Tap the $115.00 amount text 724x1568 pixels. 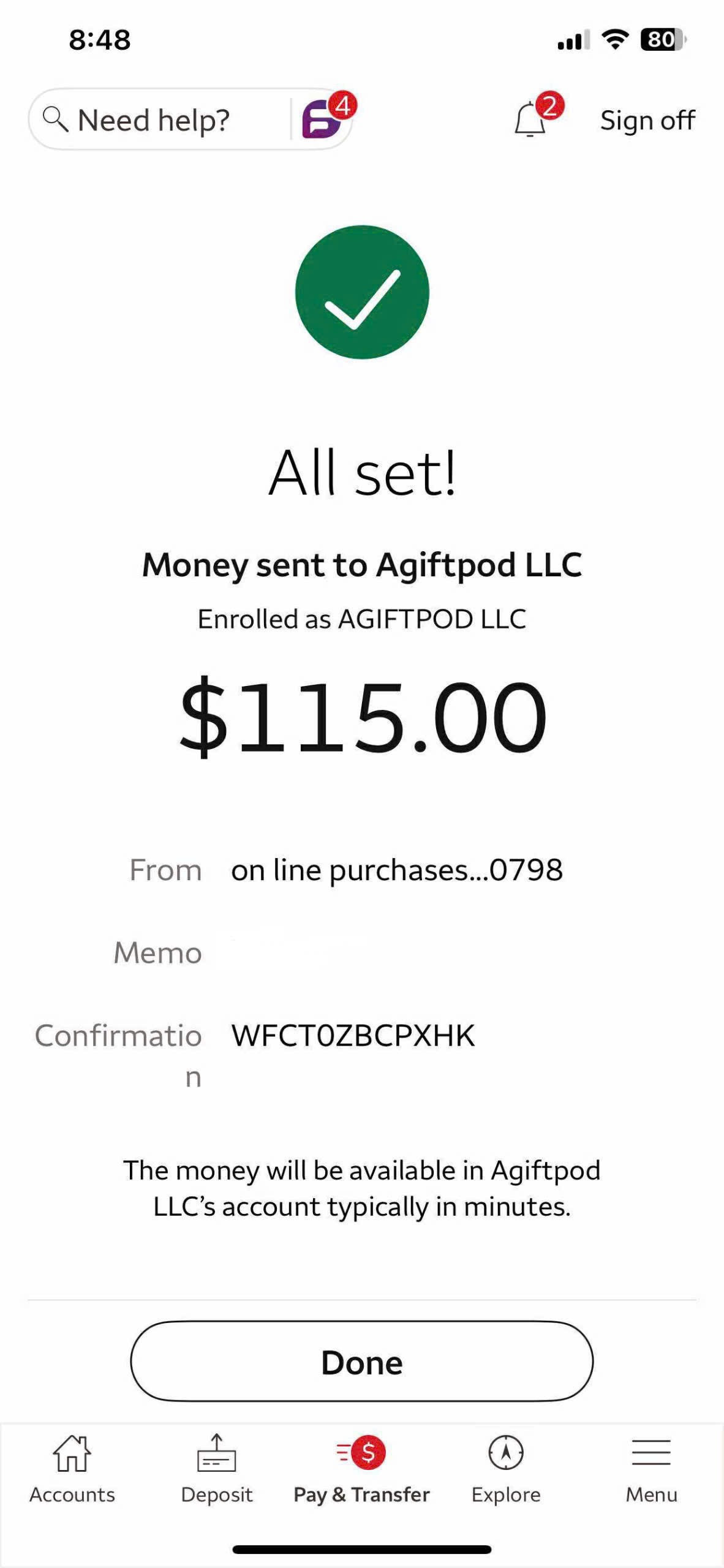pos(363,717)
